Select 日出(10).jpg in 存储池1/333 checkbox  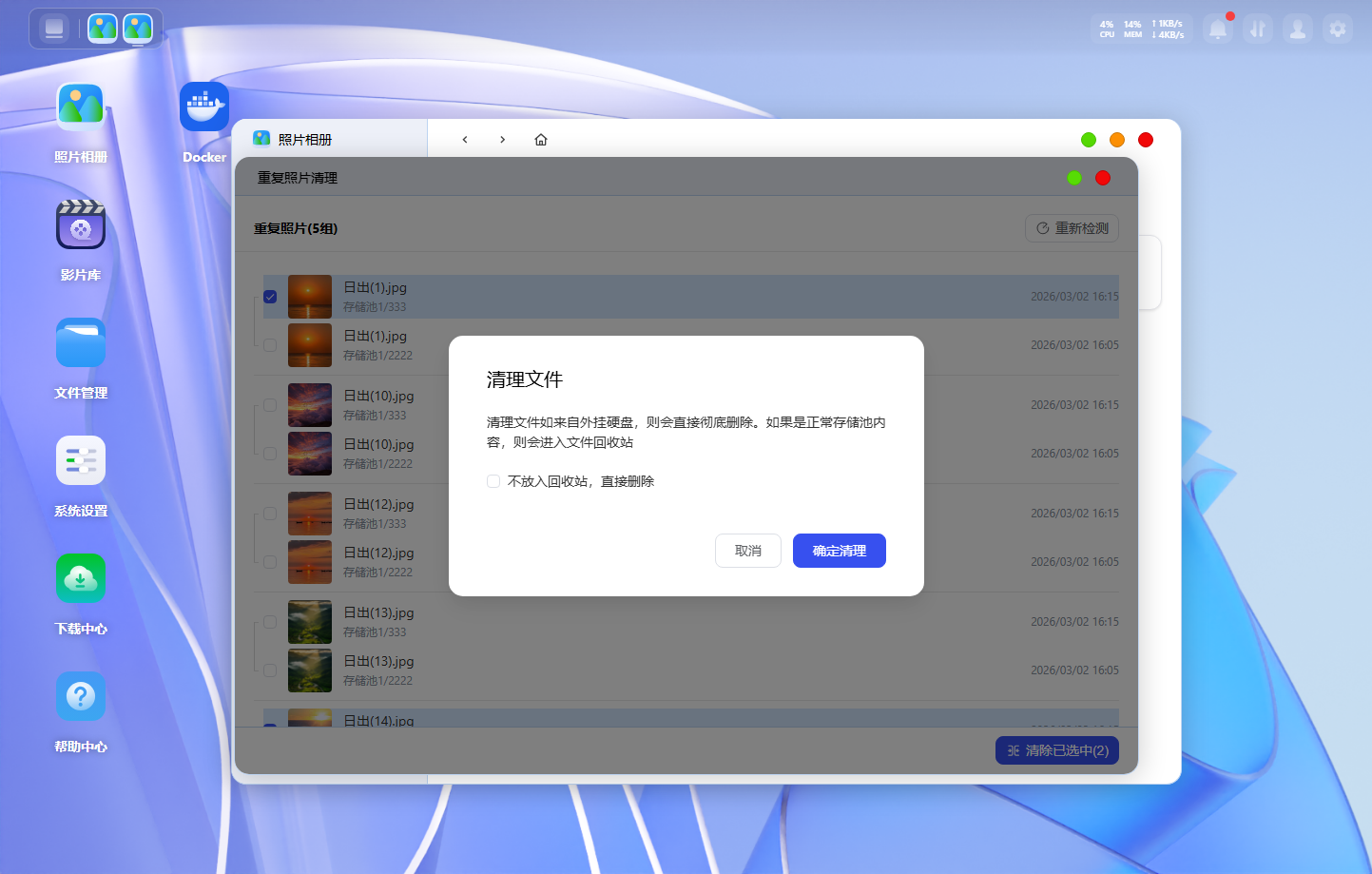(x=270, y=405)
